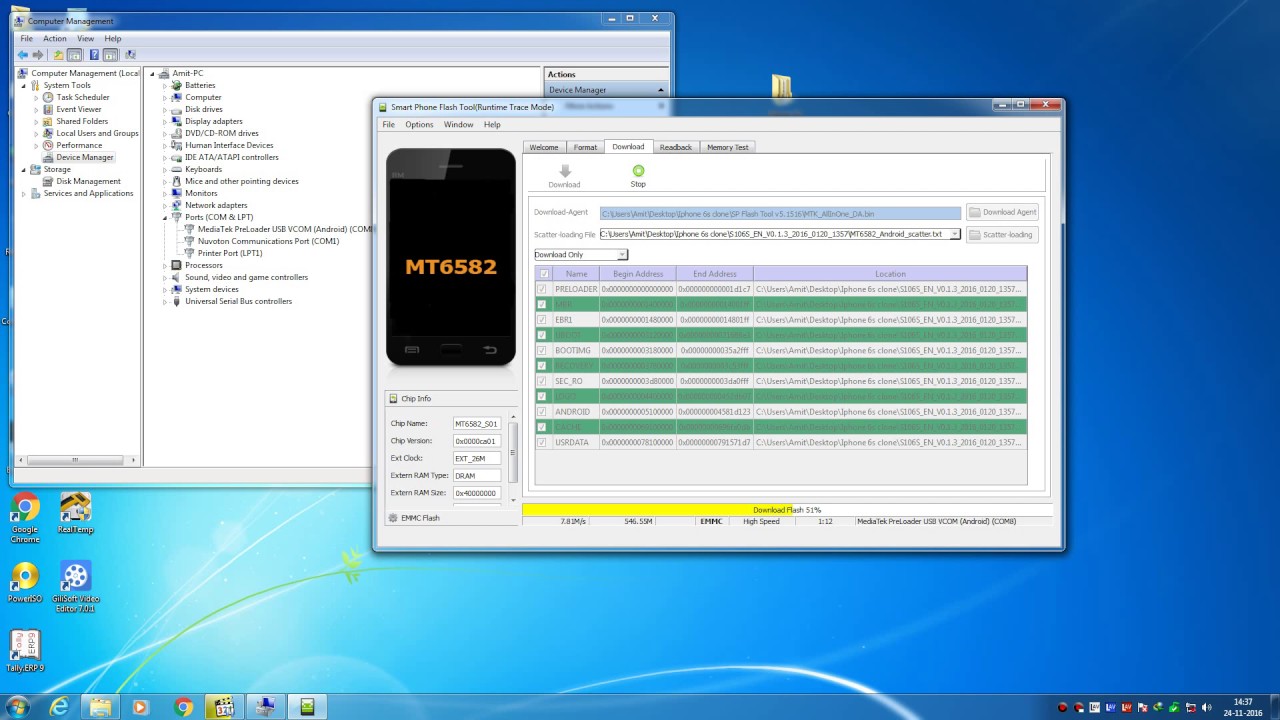Open the Options menu in Flash Tool
The image size is (1280, 720).
pyautogui.click(x=419, y=124)
